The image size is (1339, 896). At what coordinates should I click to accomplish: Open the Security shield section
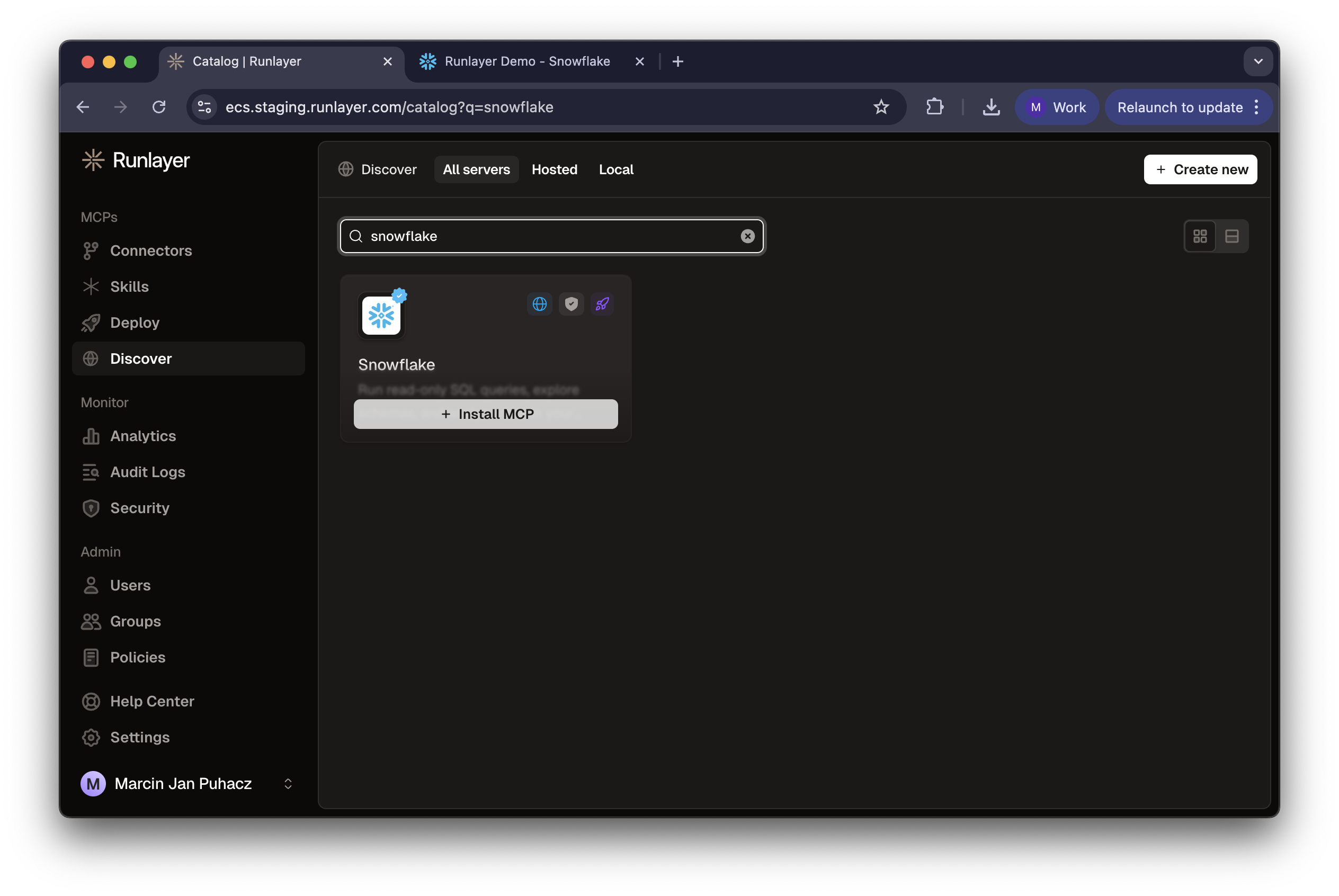(x=139, y=508)
